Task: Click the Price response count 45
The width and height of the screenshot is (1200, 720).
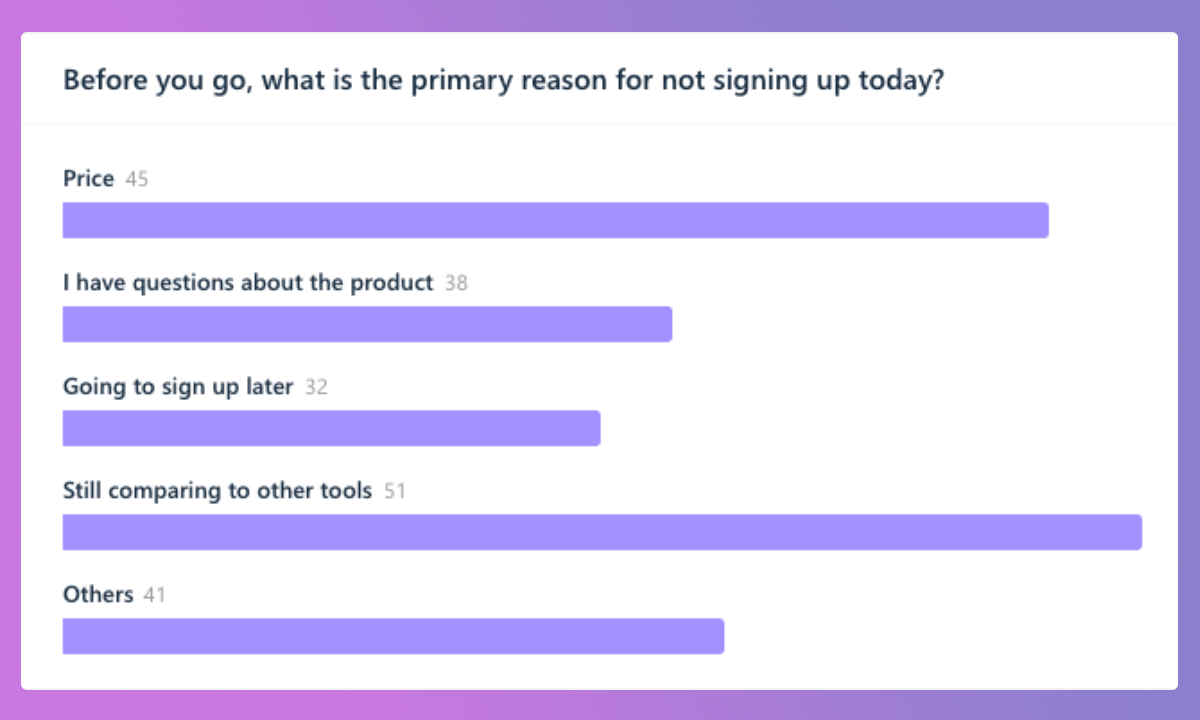Action: pyautogui.click(x=137, y=180)
